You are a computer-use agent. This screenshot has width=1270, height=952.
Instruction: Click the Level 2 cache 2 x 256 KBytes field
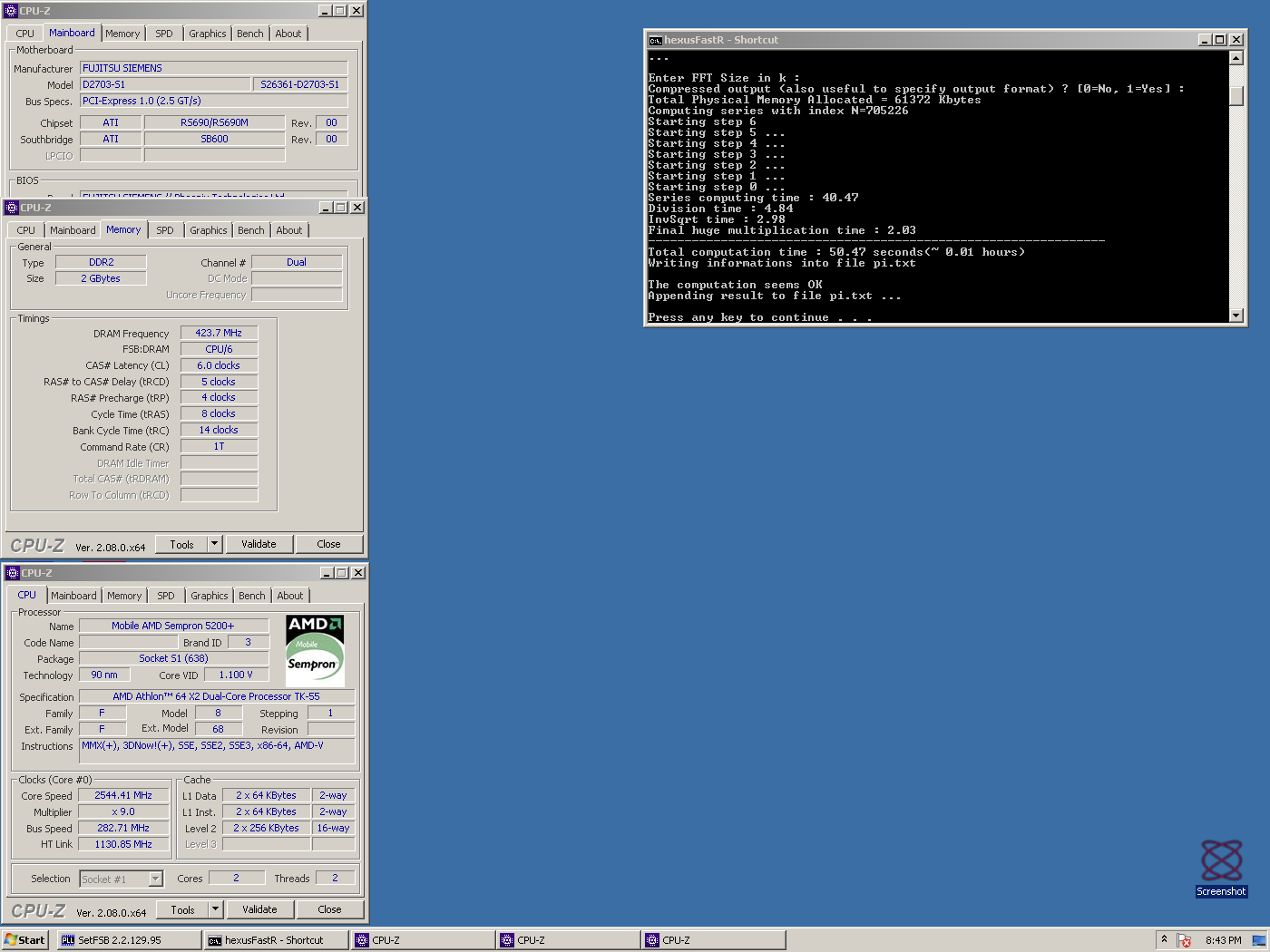tap(266, 828)
